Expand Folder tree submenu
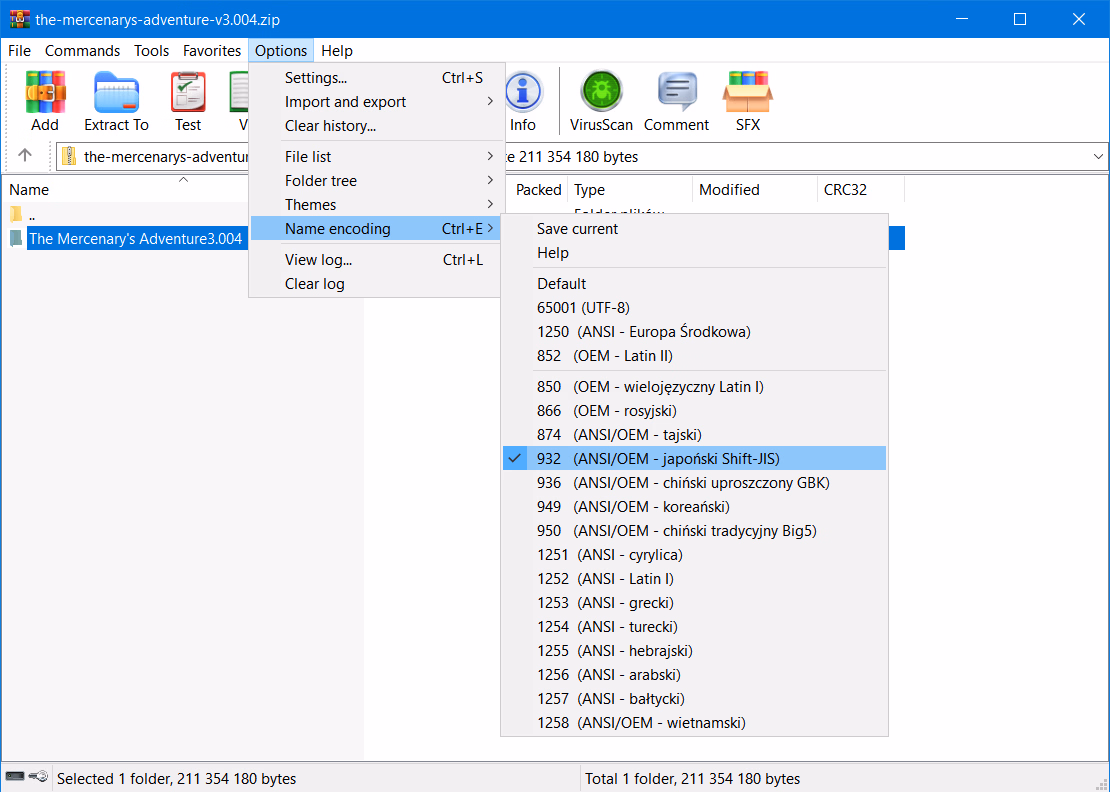 (x=377, y=181)
